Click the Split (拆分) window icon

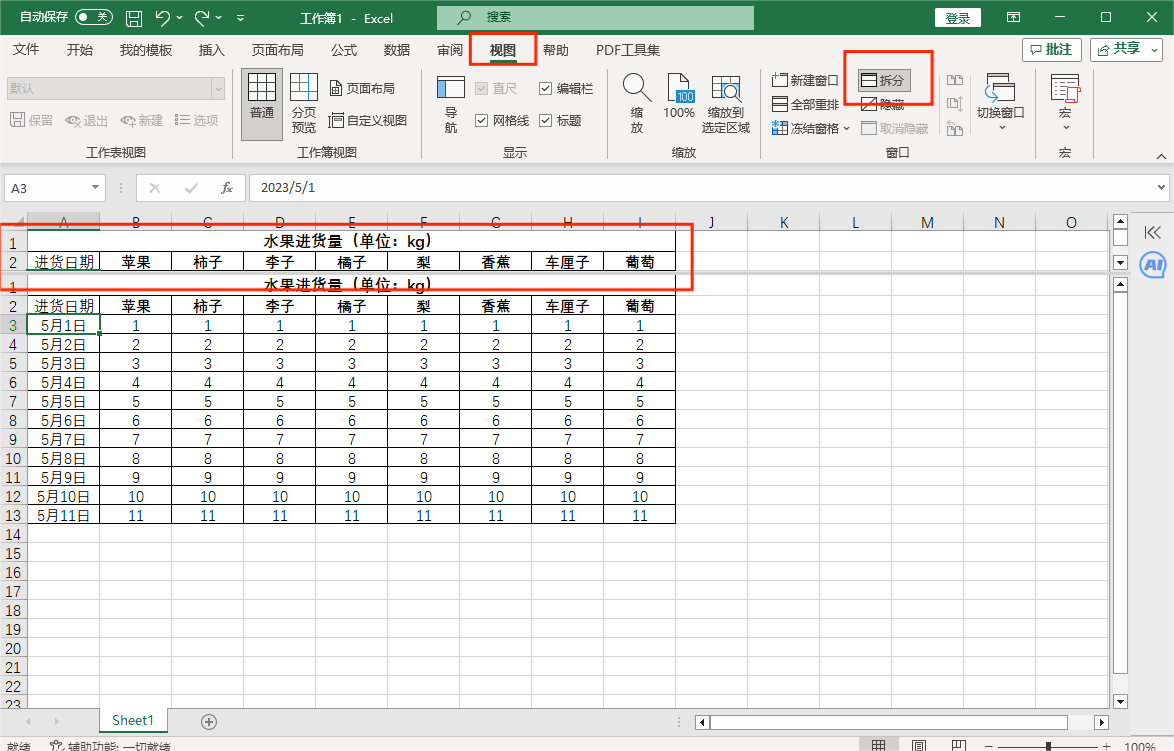click(x=870, y=80)
